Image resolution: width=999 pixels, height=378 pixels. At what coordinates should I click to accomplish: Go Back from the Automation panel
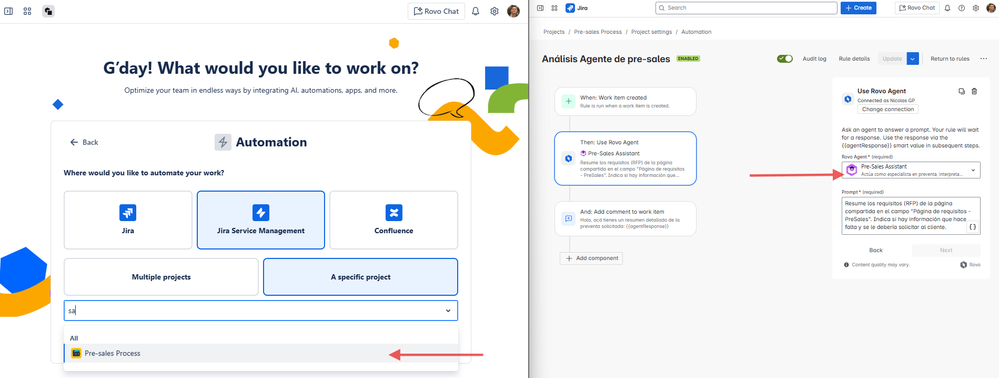(84, 142)
